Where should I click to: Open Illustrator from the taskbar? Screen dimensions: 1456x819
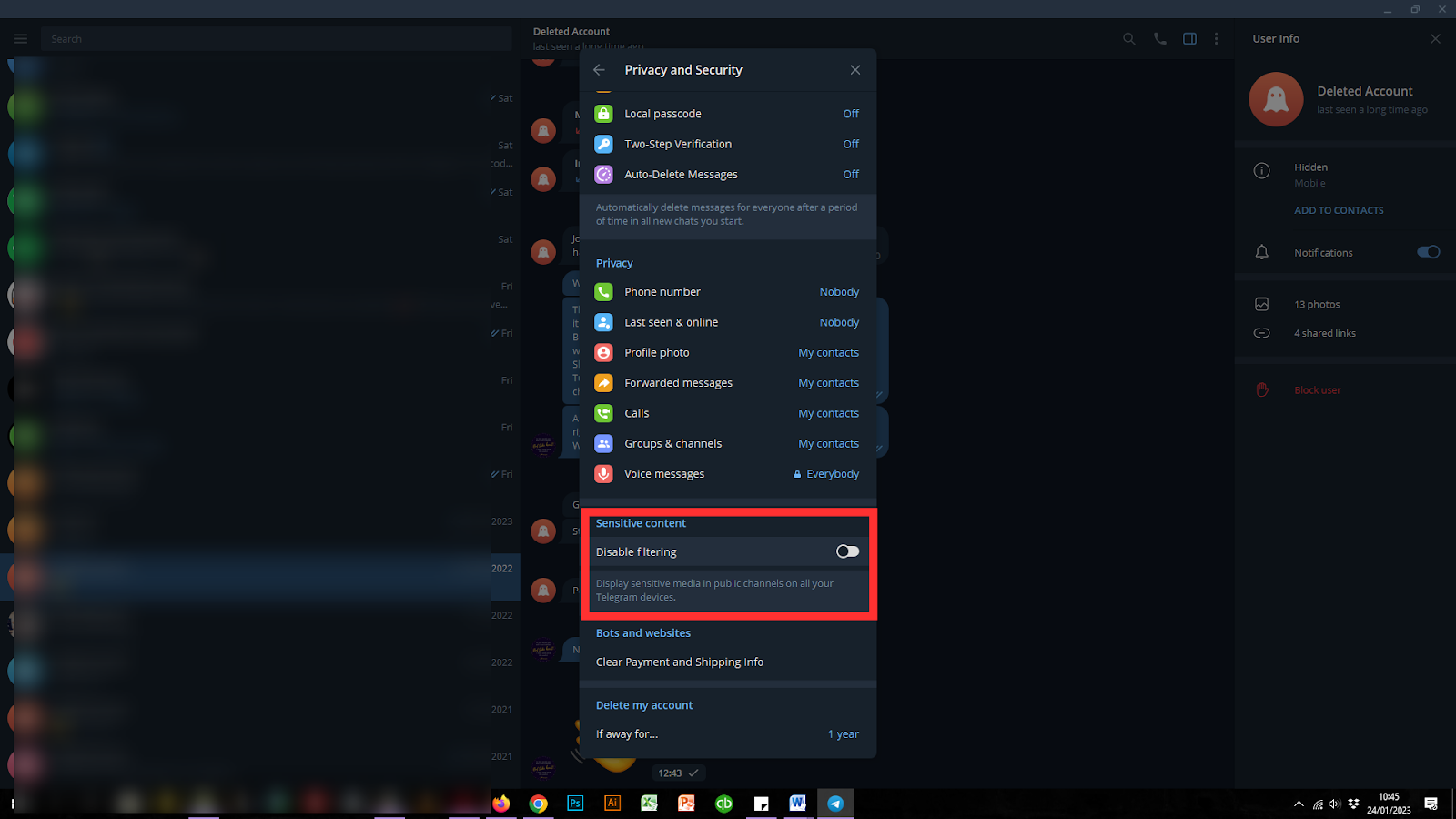point(612,804)
